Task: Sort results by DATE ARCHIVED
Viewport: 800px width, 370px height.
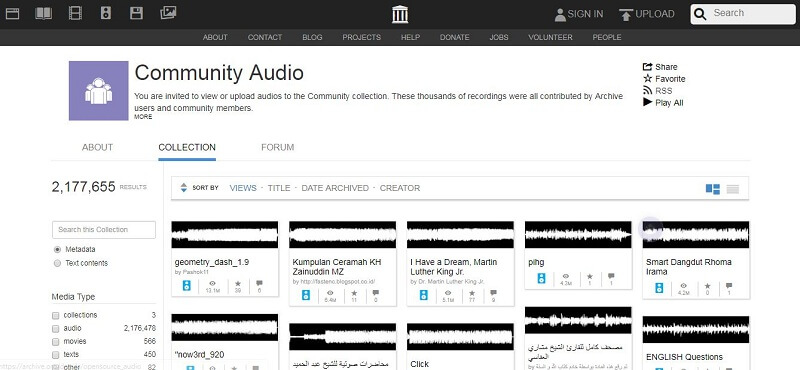Action: tap(335, 188)
